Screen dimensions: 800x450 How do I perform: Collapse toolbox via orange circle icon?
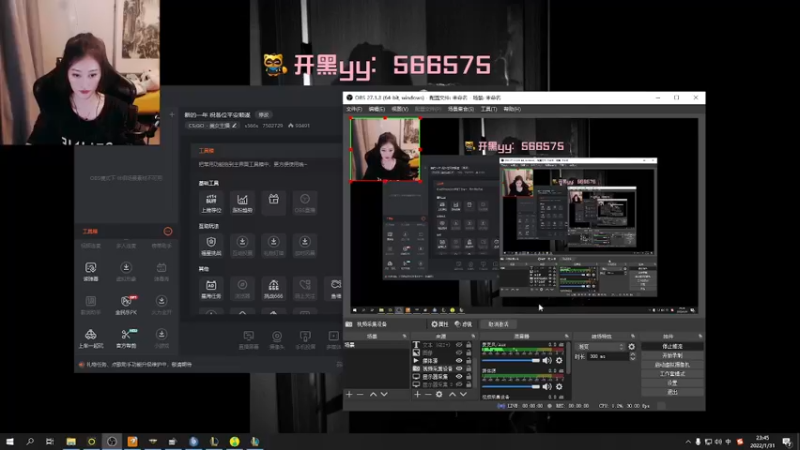tap(168, 232)
